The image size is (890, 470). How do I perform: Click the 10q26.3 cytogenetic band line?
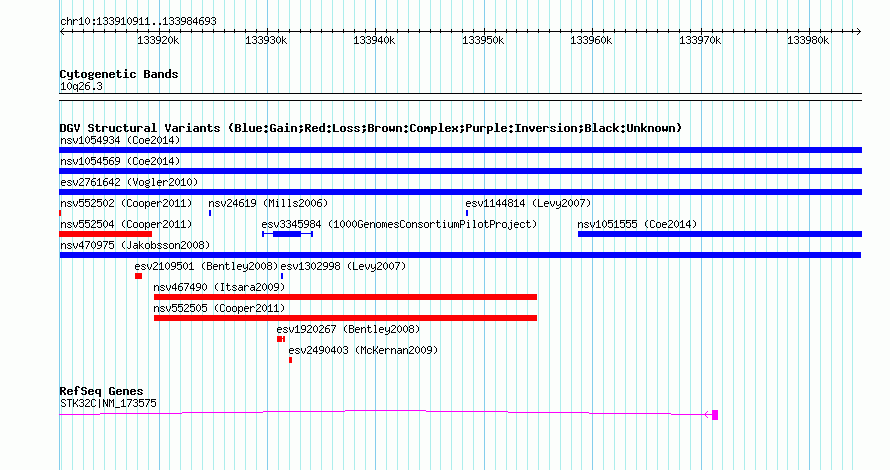(460, 97)
